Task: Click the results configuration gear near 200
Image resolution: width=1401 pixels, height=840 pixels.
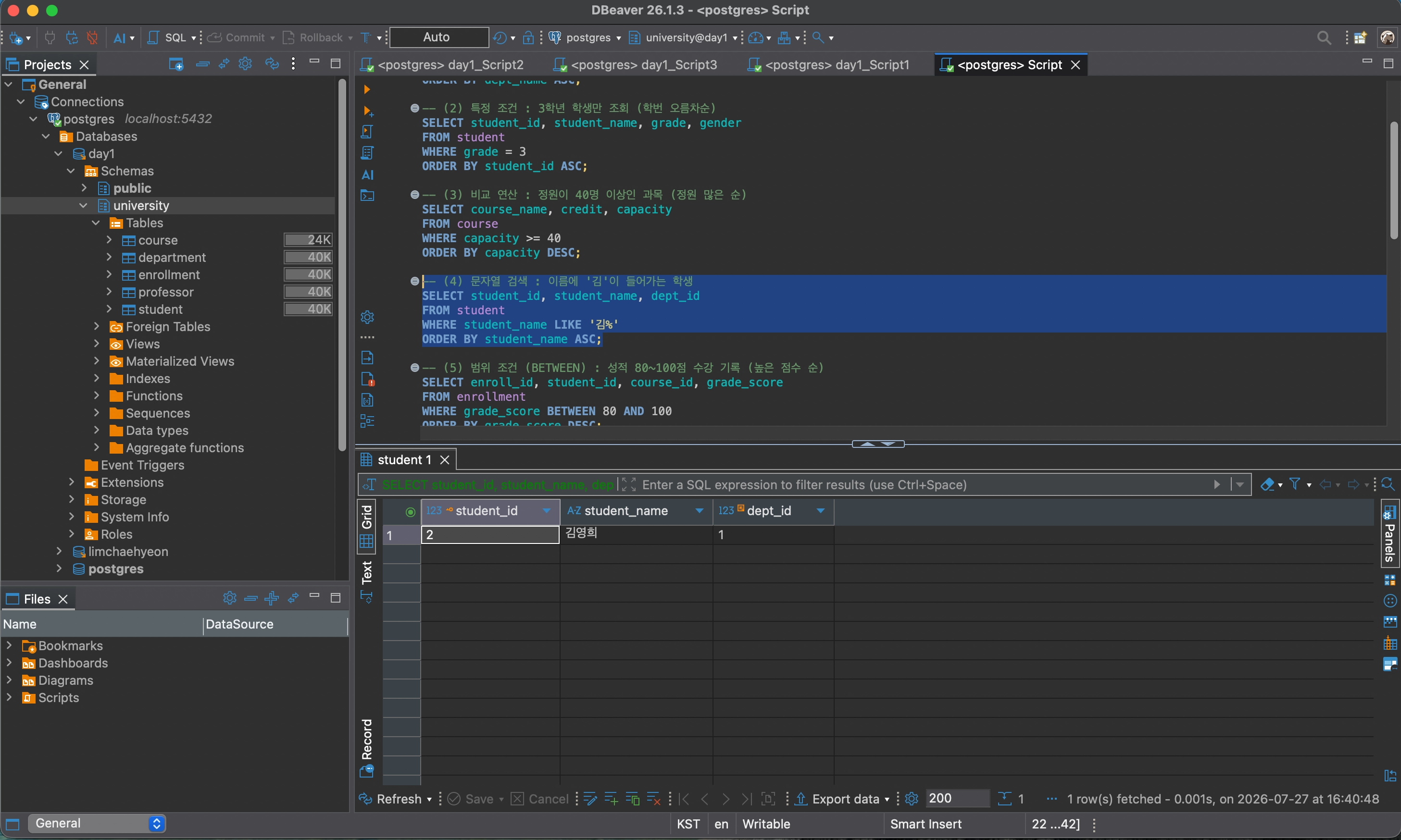Action: tap(912, 799)
